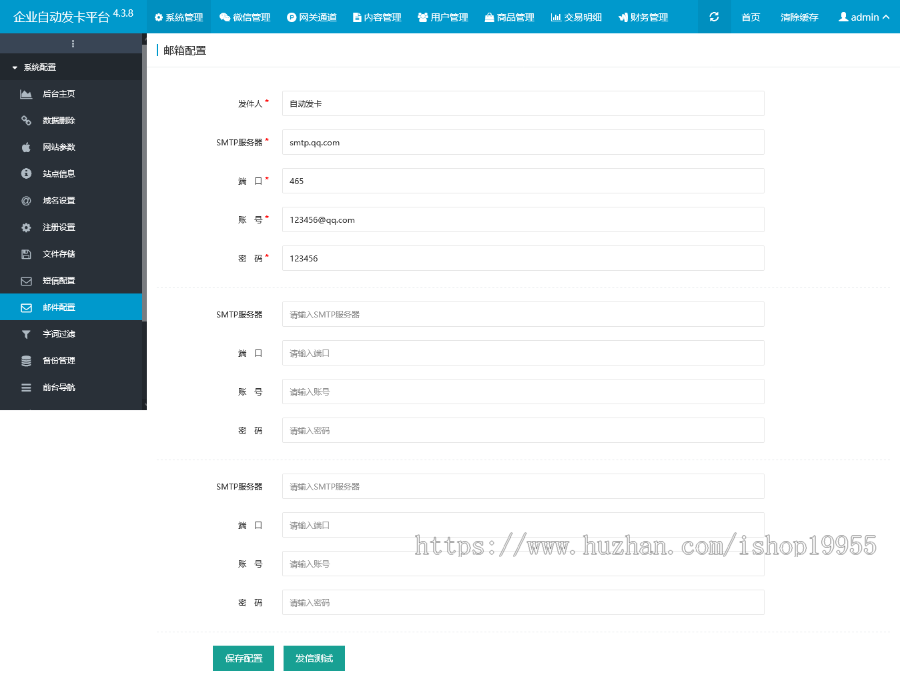The height and width of the screenshot is (681, 900).
Task: Open 短信配置 with the envelope icon
Action: tap(71, 281)
